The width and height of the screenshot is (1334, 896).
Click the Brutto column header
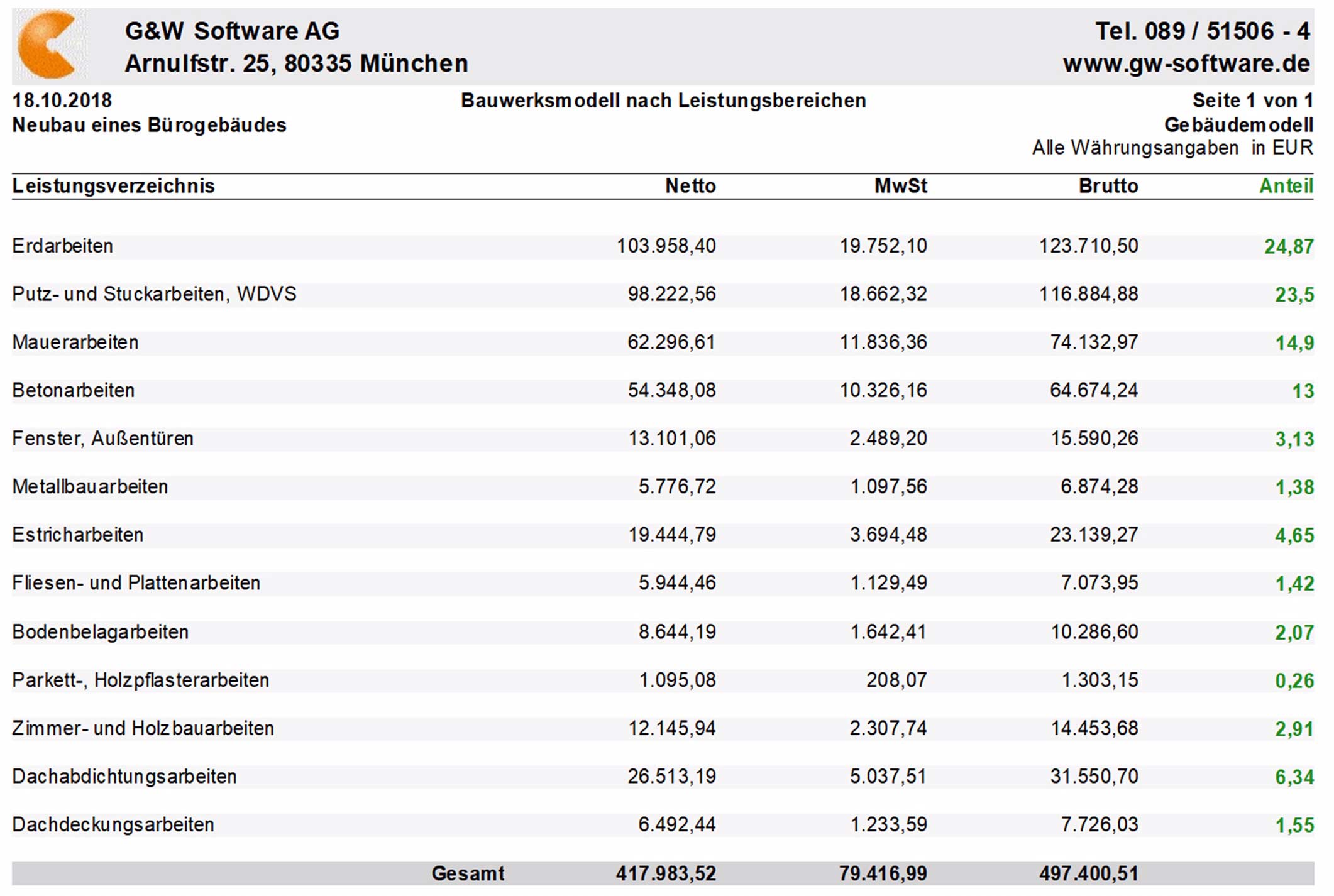1108,186
